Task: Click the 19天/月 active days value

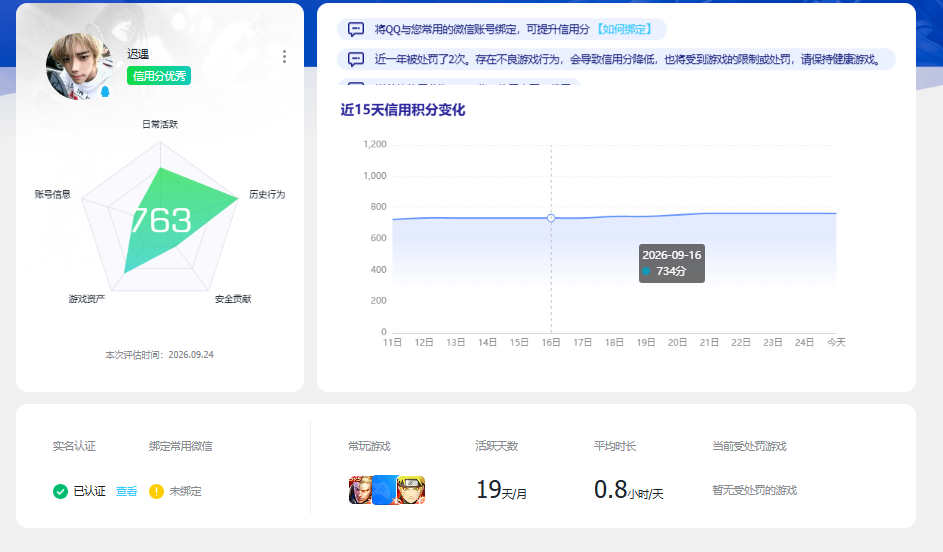Action: (502, 490)
